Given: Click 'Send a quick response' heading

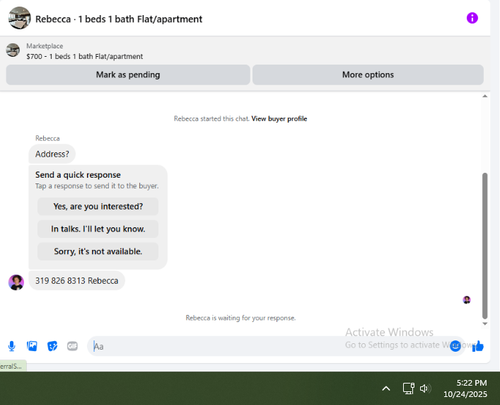Looking at the screenshot, I should (x=78, y=175).
